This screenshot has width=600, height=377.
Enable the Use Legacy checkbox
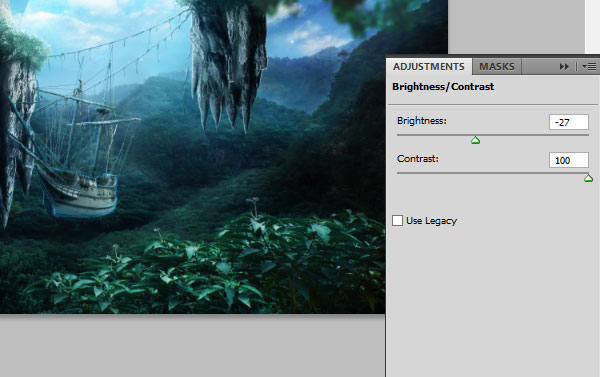397,220
